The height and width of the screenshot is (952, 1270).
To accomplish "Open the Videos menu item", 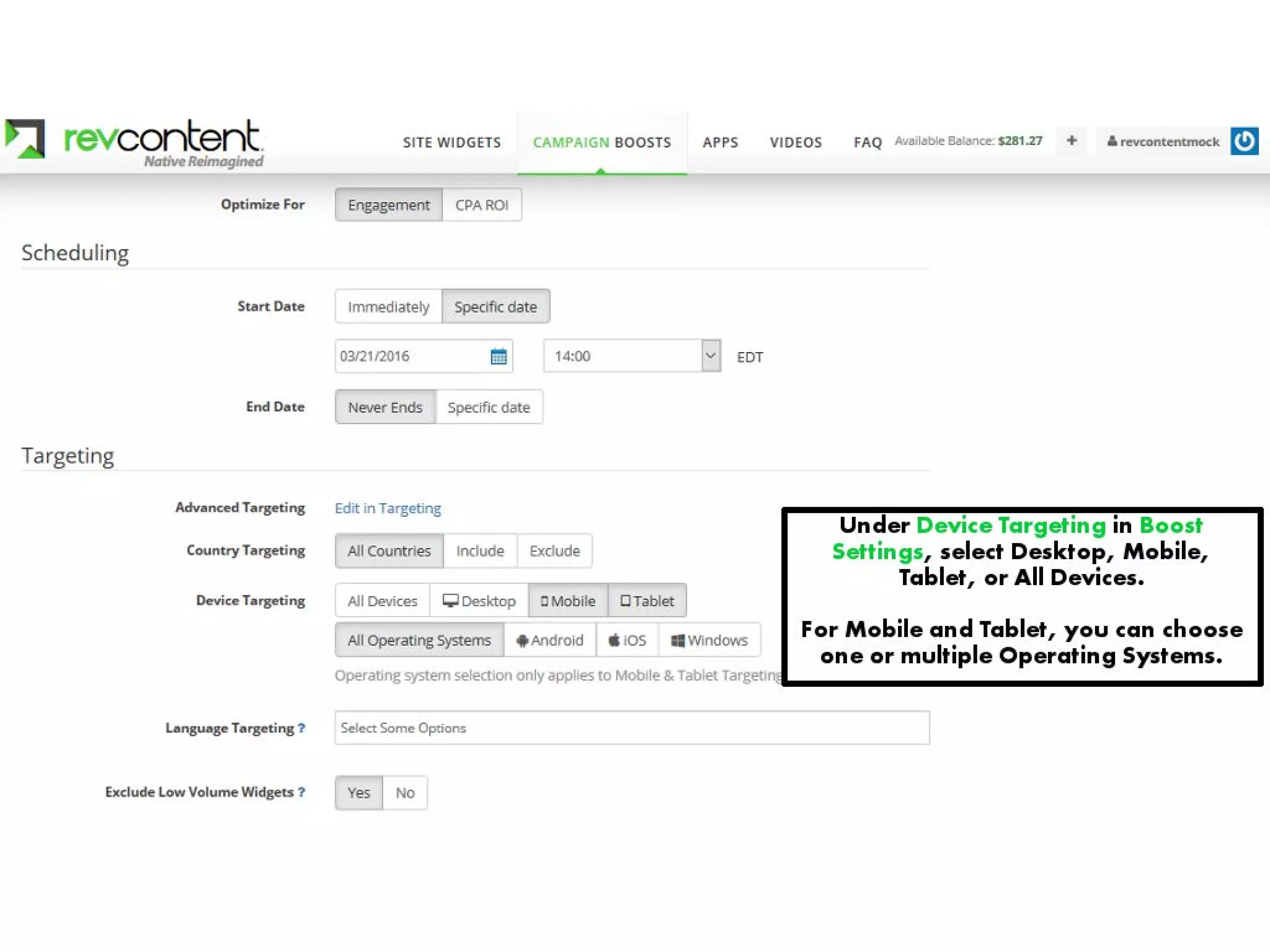I will click(x=796, y=143).
